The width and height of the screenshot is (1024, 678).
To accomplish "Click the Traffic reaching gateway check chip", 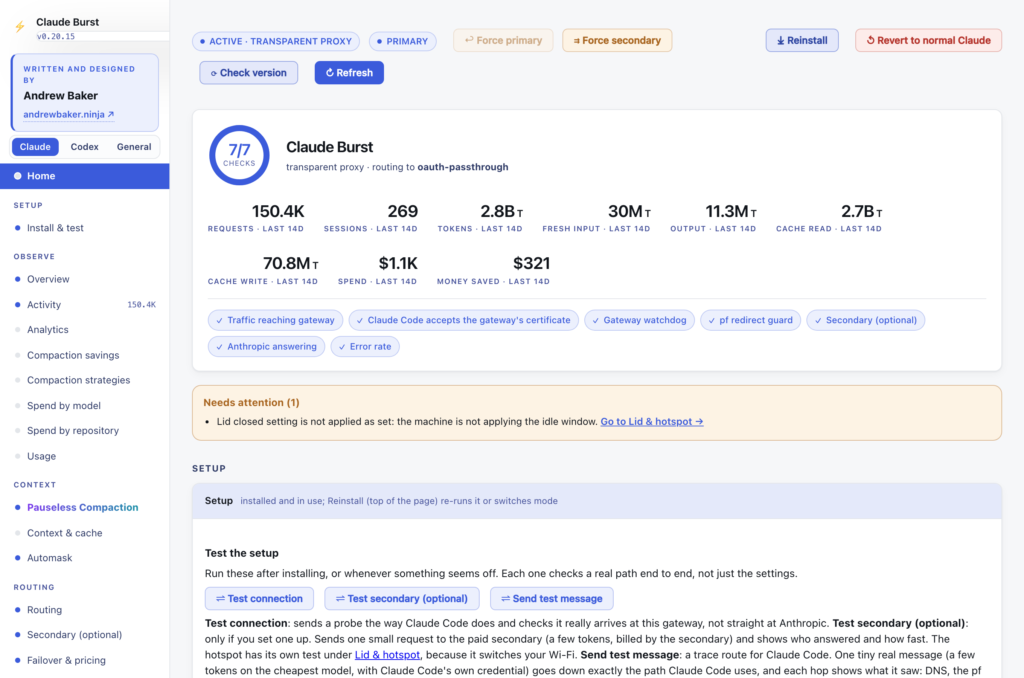I will point(275,320).
